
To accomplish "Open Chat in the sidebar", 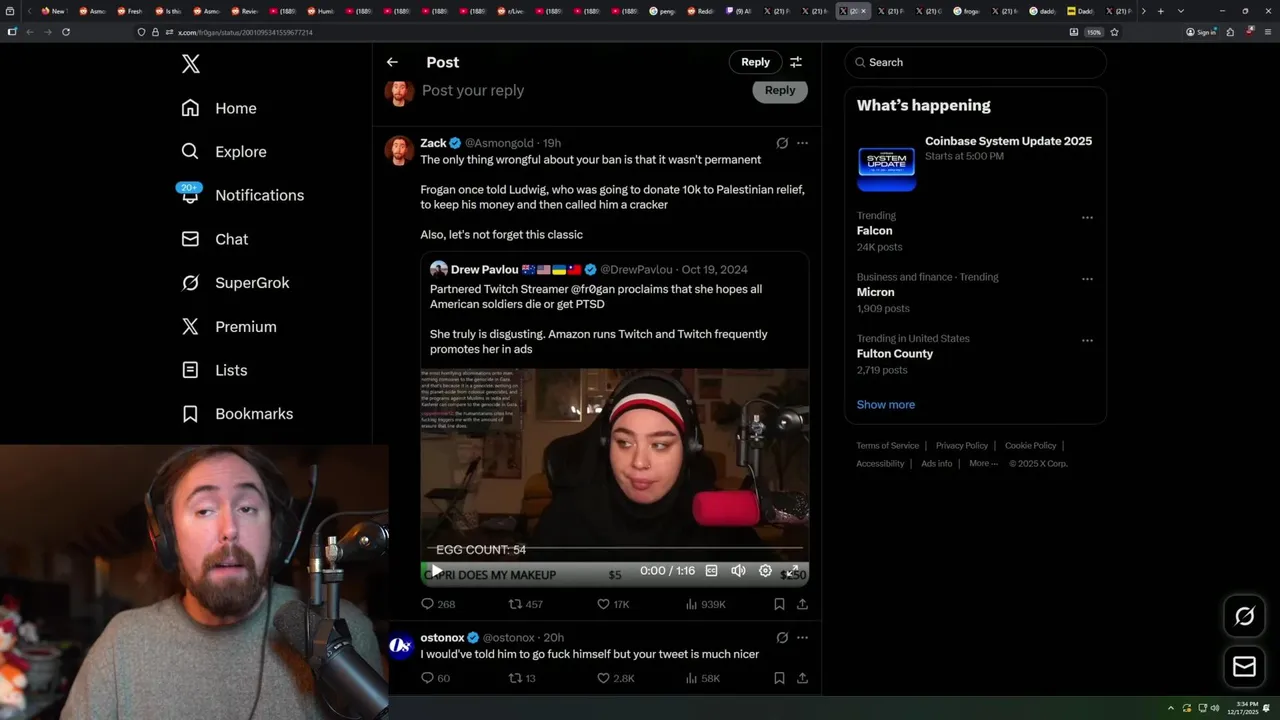I will 215,239.
